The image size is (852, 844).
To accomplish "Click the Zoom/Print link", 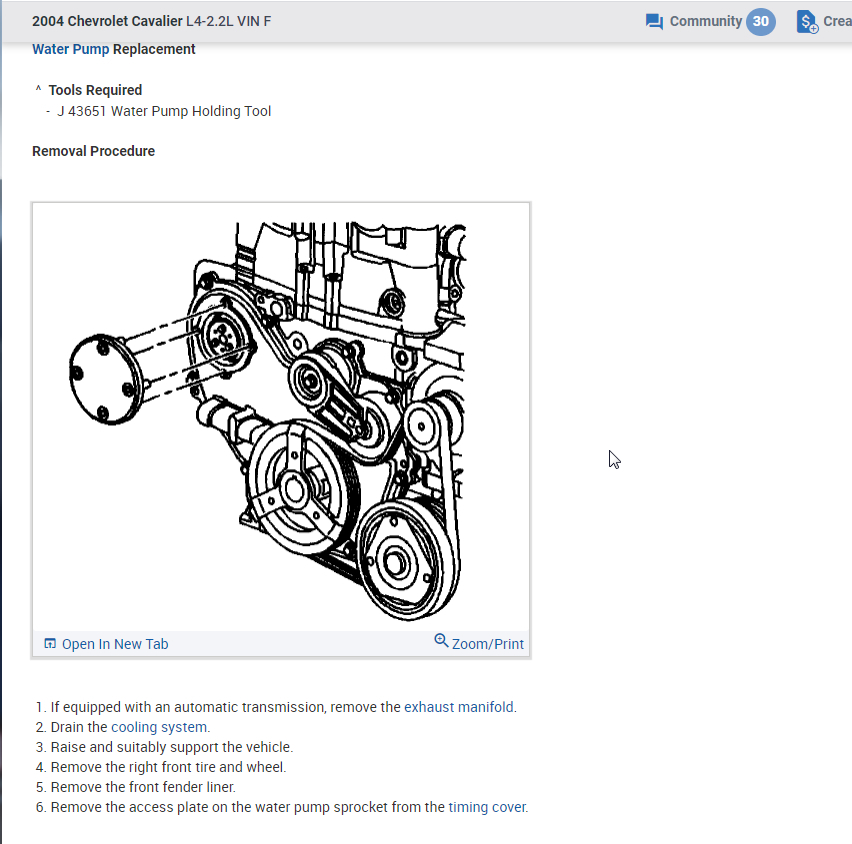I will tap(487, 644).
